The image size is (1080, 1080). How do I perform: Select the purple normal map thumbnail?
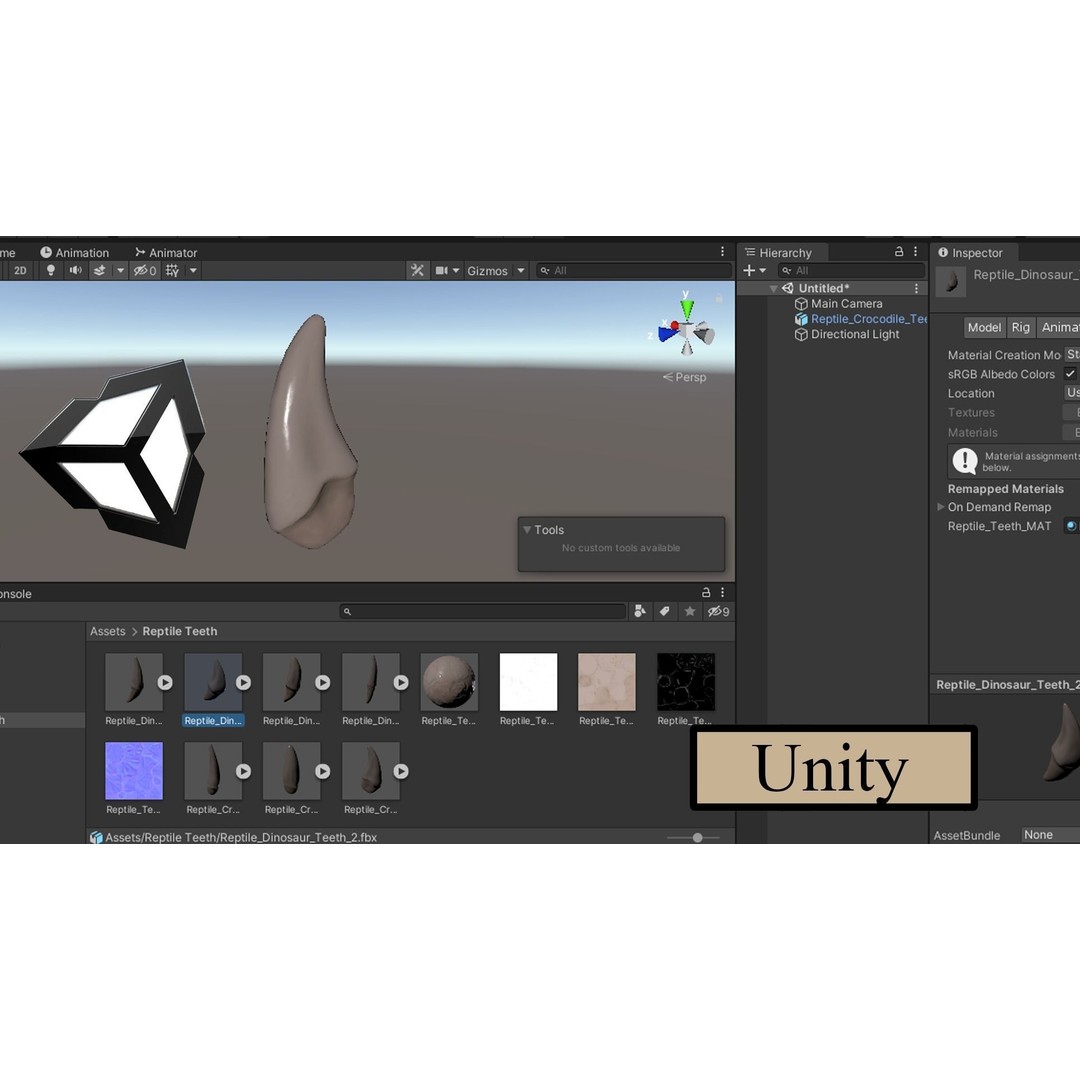pos(134,771)
